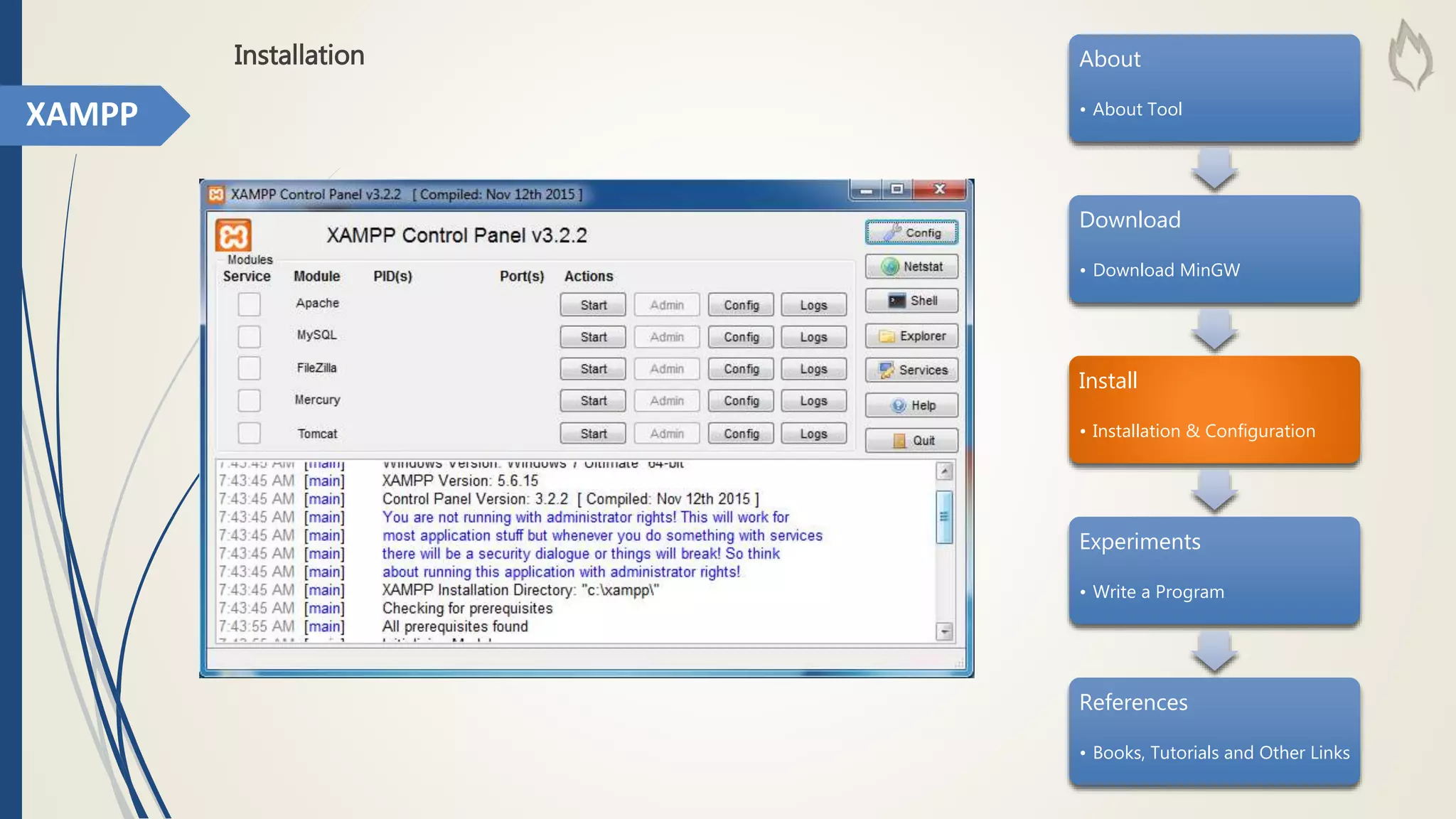Open the Services button

(911, 370)
